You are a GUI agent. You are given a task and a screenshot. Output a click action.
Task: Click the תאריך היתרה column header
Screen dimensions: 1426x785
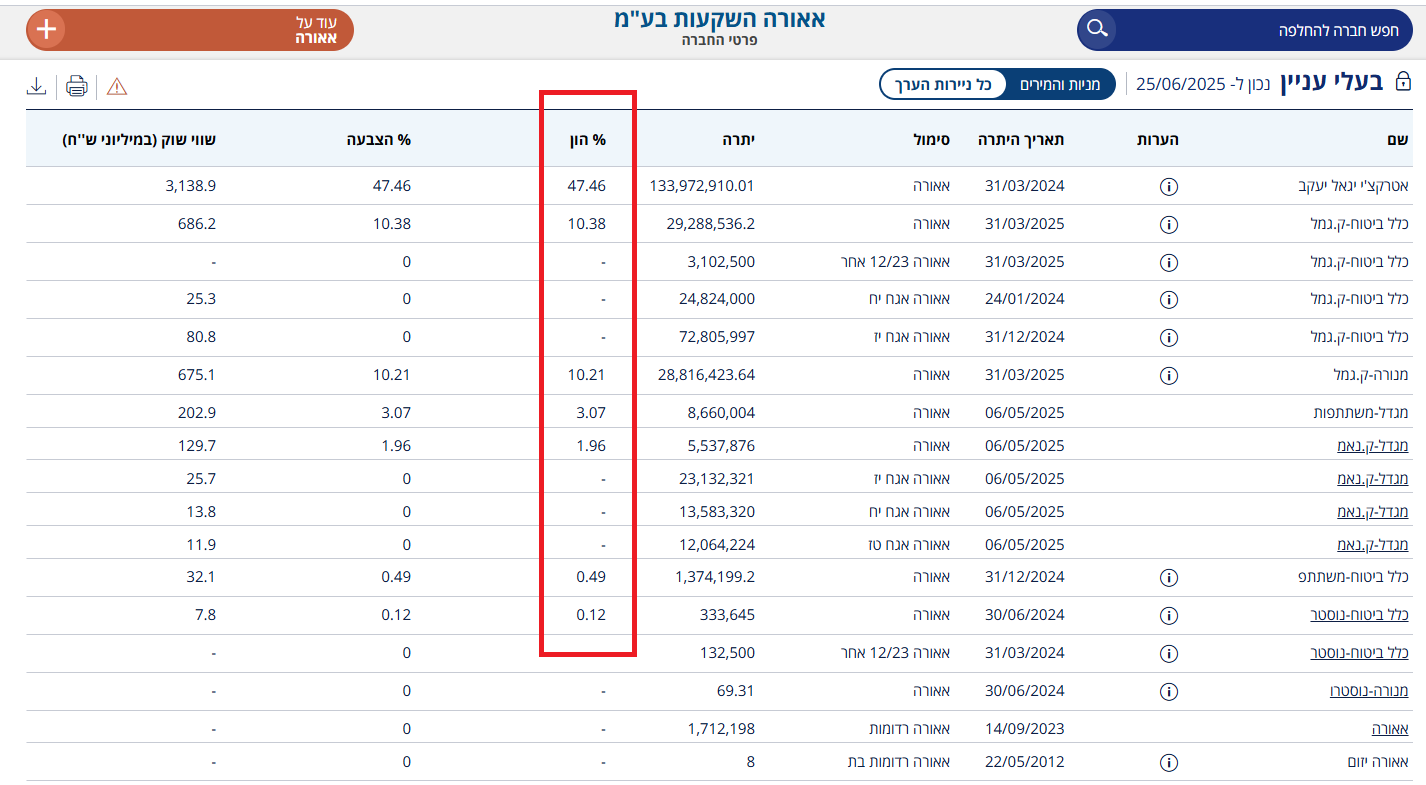pyautogui.click(x=1021, y=140)
